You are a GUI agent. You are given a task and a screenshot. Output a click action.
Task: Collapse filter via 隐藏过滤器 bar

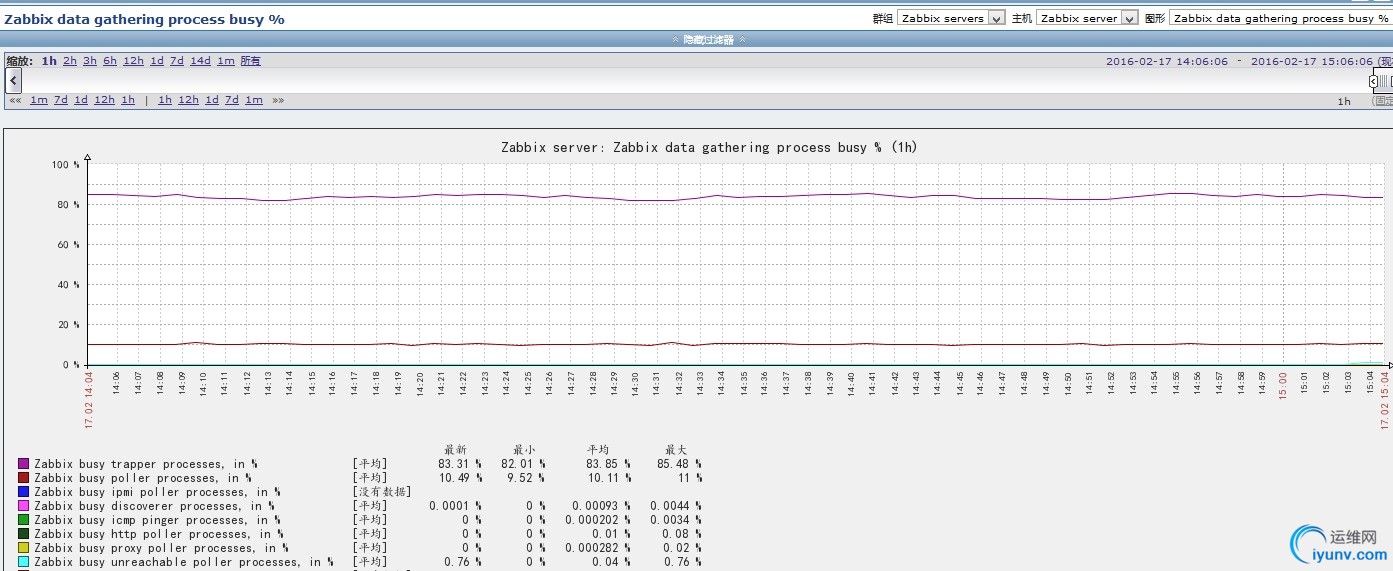(x=709, y=40)
